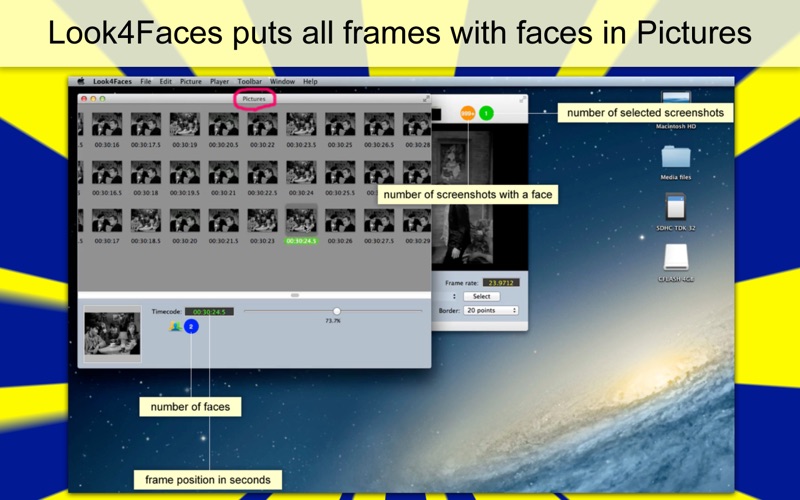Select the thumbnail at 00:30:18
This screenshot has height=500, width=800.
145,172
